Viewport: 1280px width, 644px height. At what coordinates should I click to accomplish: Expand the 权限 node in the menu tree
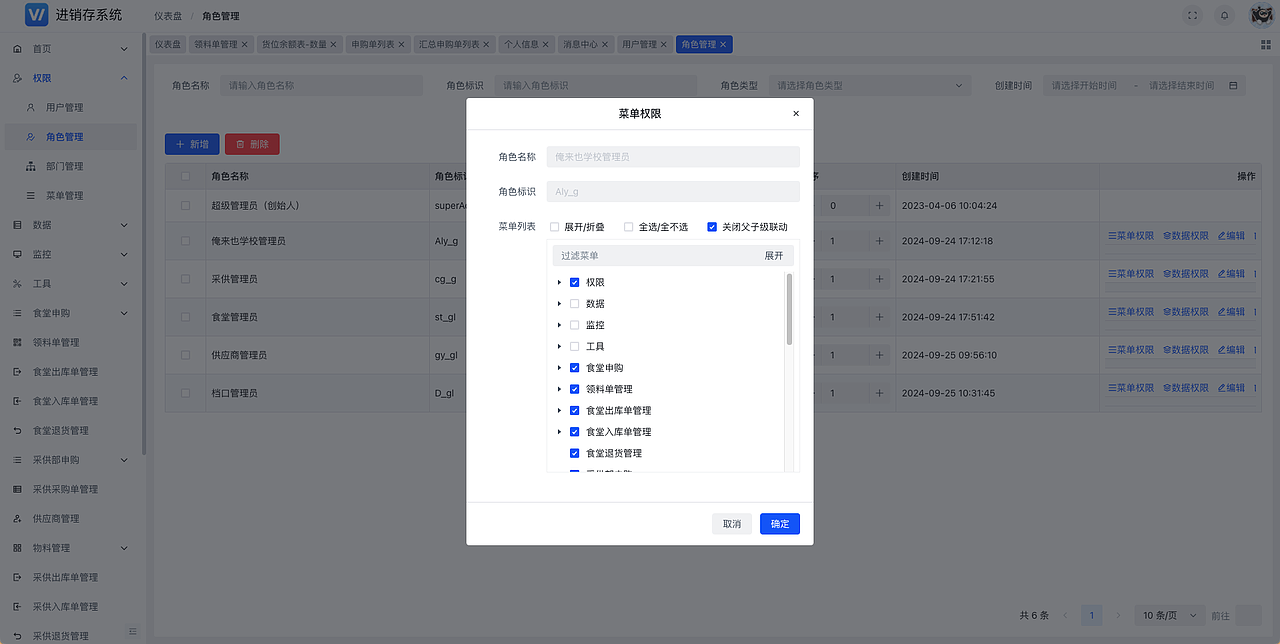tap(559, 282)
